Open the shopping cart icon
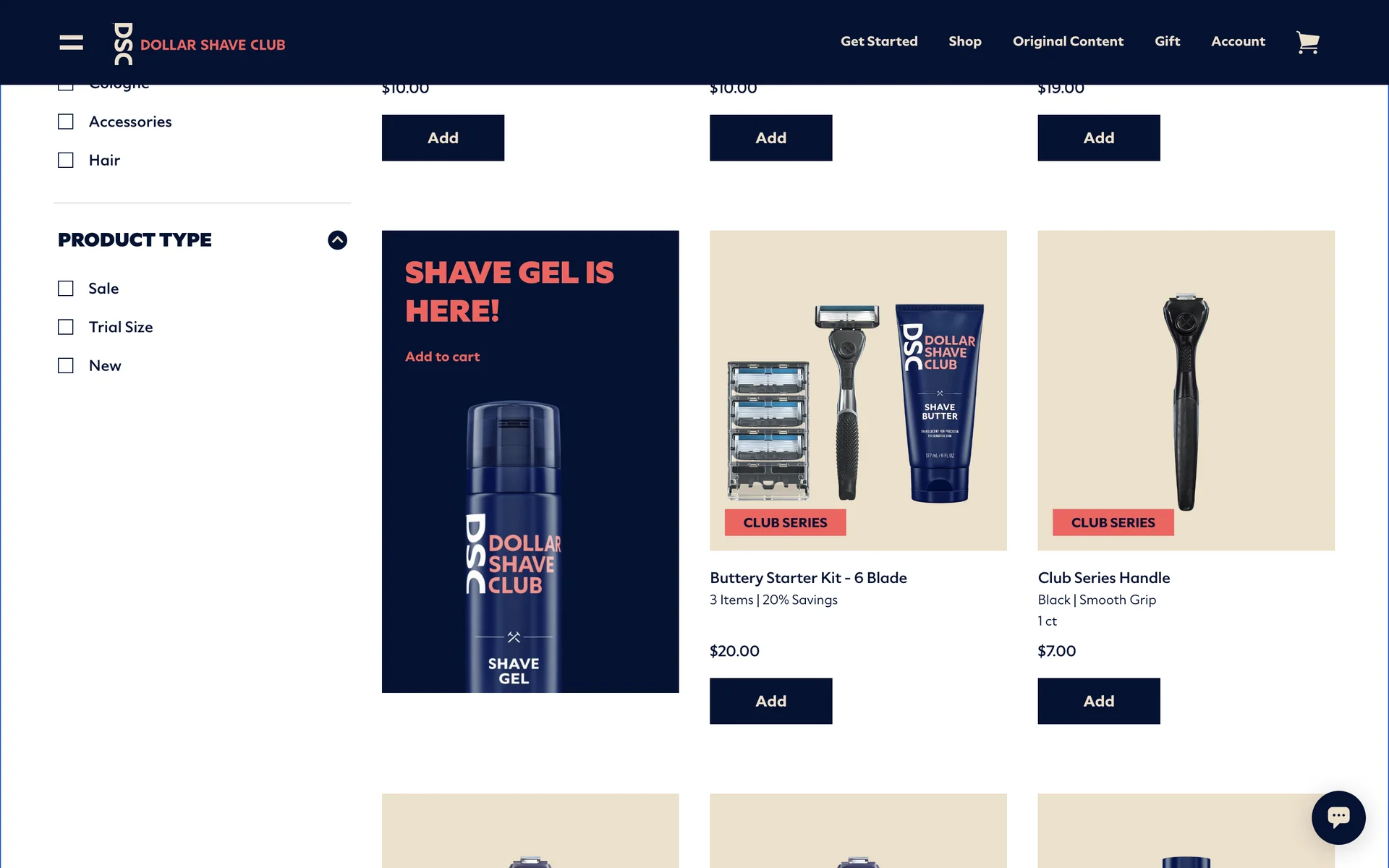Image resolution: width=1389 pixels, height=868 pixels. [x=1307, y=43]
